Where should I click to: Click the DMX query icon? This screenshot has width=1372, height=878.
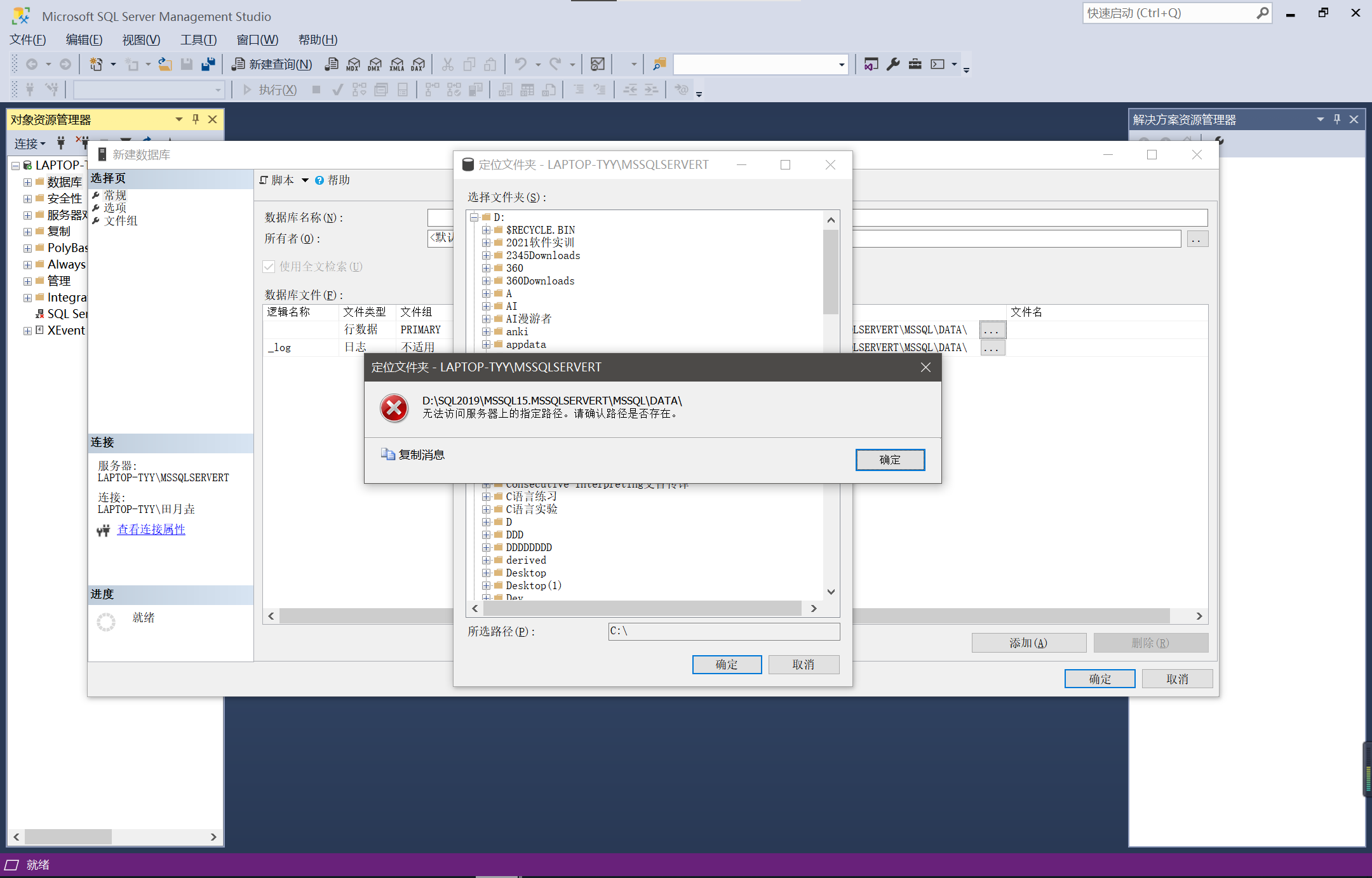click(375, 64)
